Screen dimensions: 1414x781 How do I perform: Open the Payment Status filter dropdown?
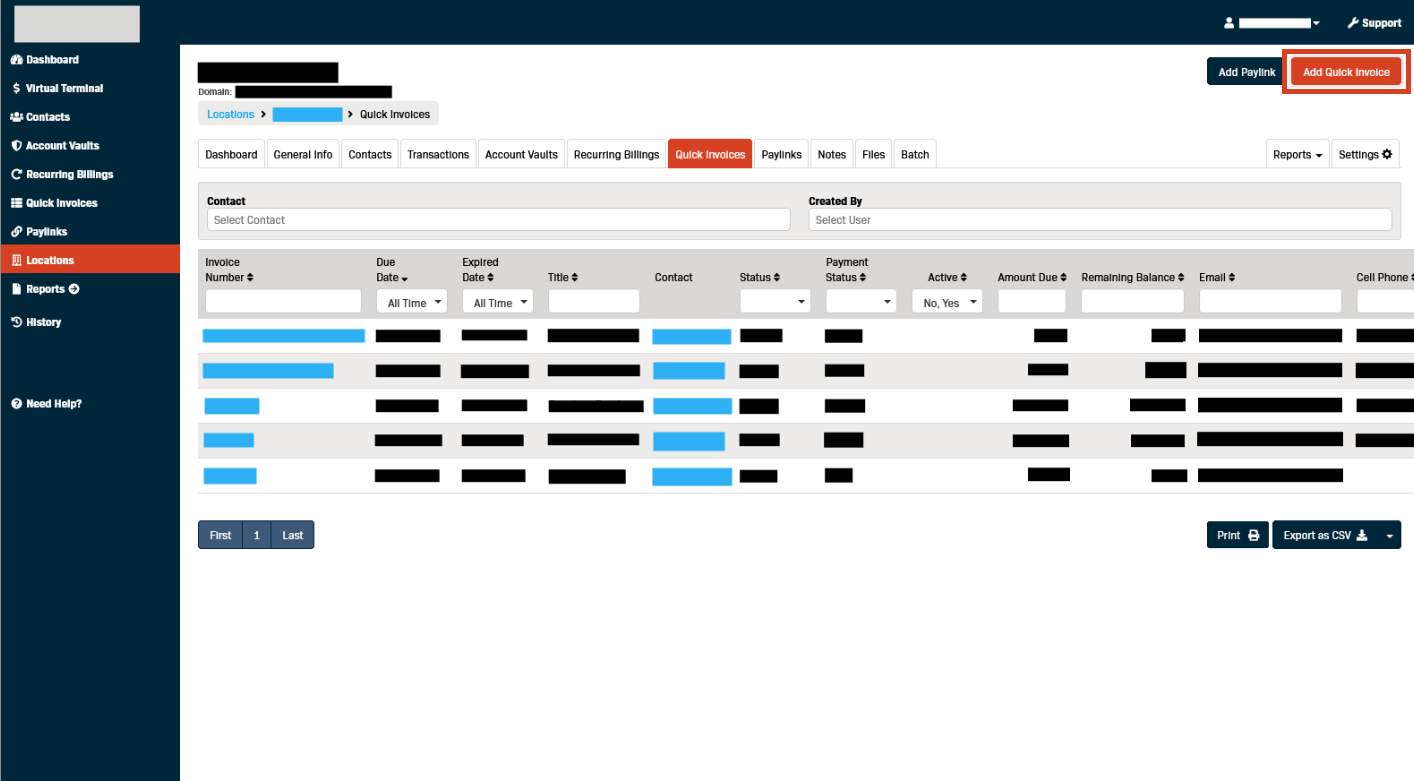coord(861,301)
